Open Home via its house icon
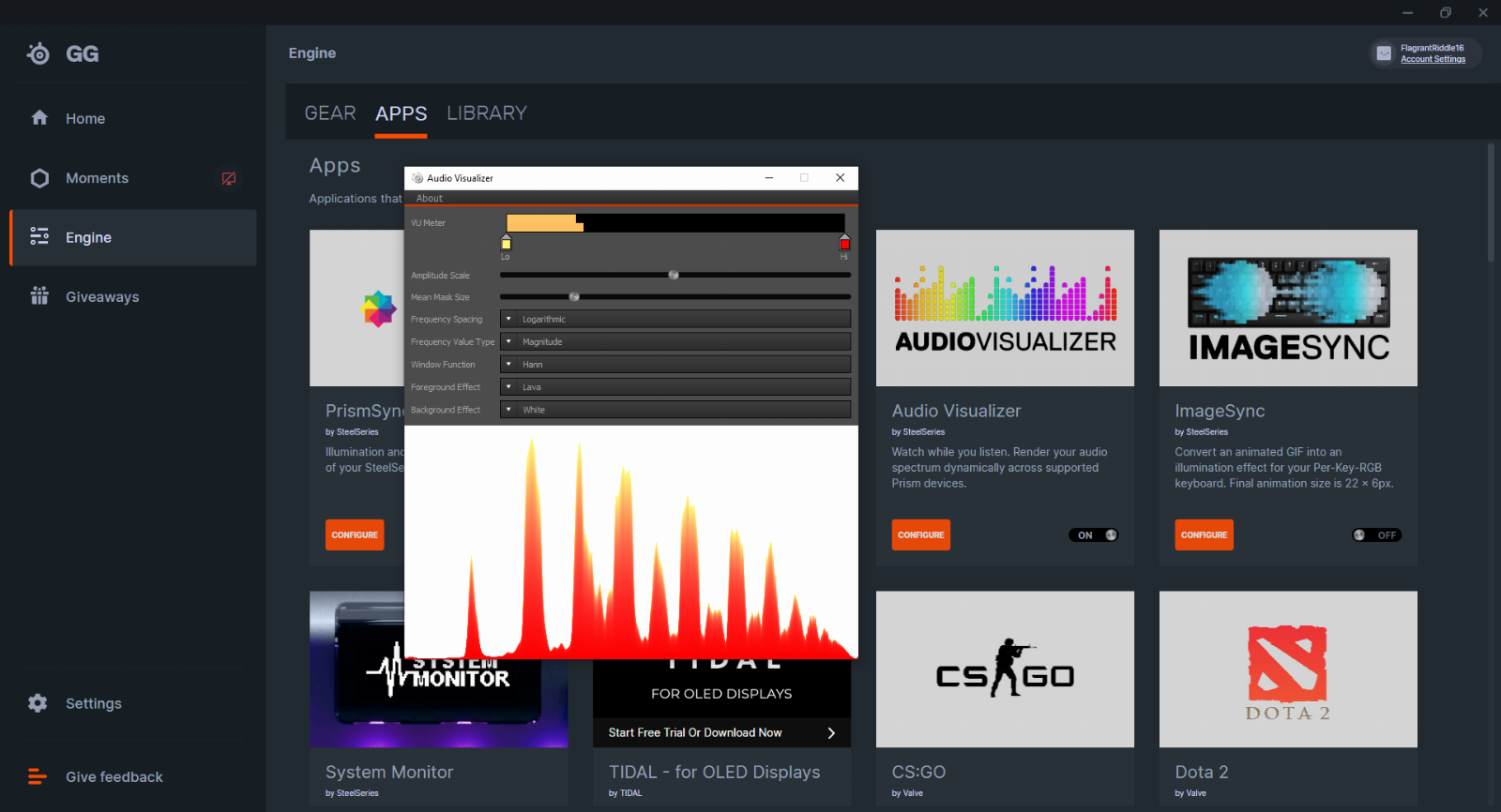Screen dimensions: 1501x812 coord(39,117)
